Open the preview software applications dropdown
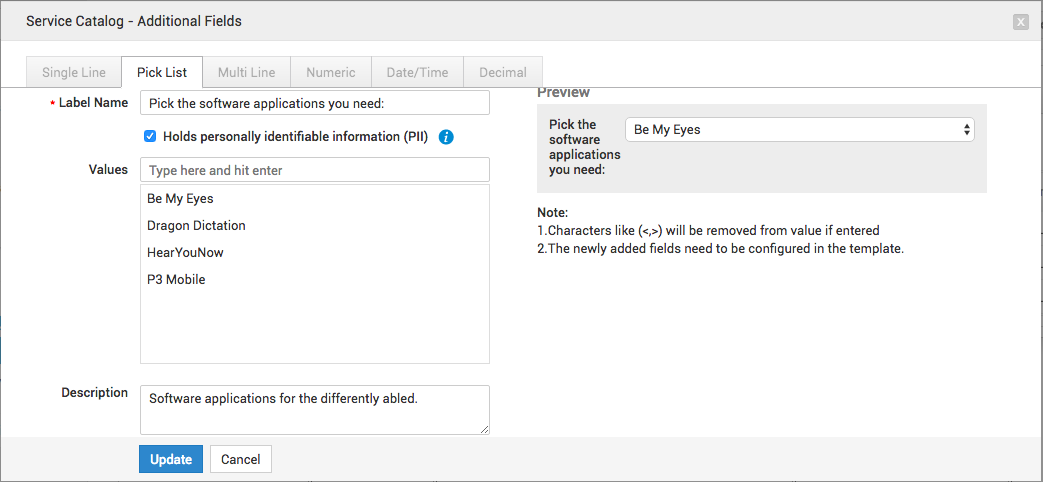Screen dimensions: 1043x482 (799, 130)
